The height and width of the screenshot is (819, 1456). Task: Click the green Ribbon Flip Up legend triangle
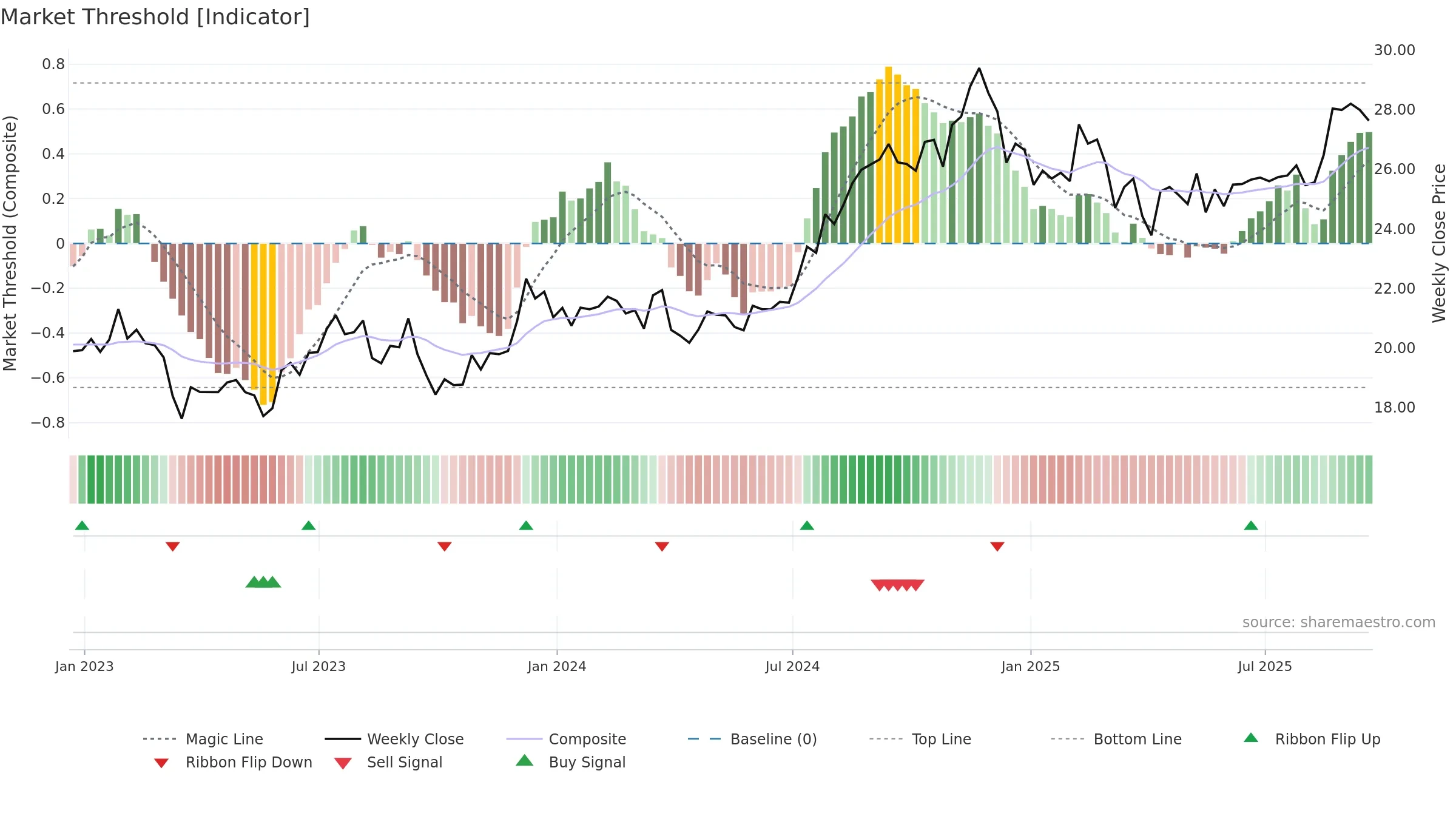tap(1251, 738)
